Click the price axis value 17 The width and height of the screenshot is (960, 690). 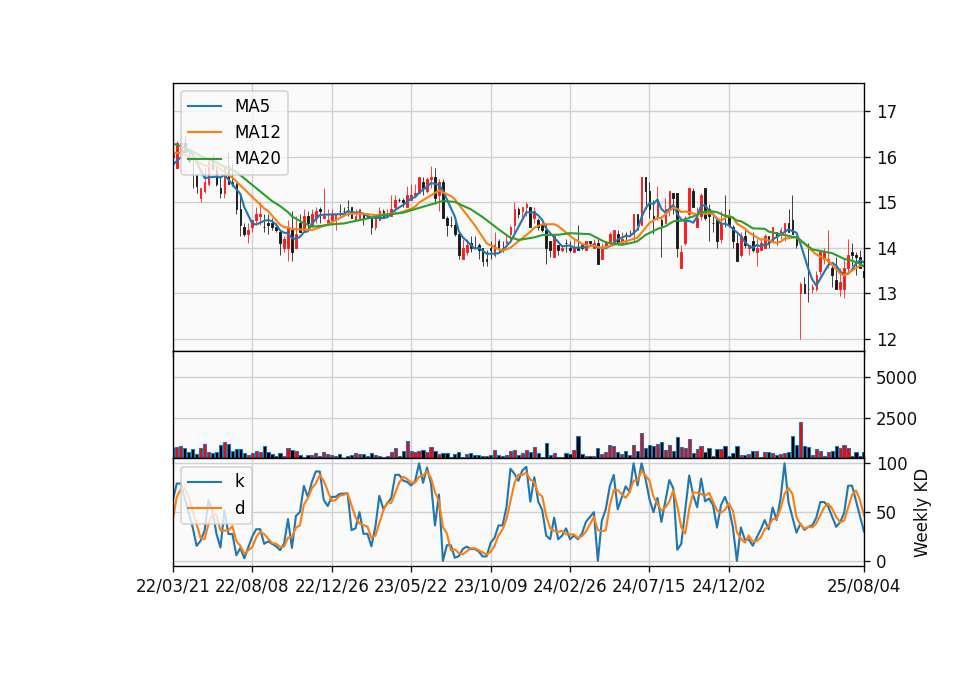click(887, 112)
